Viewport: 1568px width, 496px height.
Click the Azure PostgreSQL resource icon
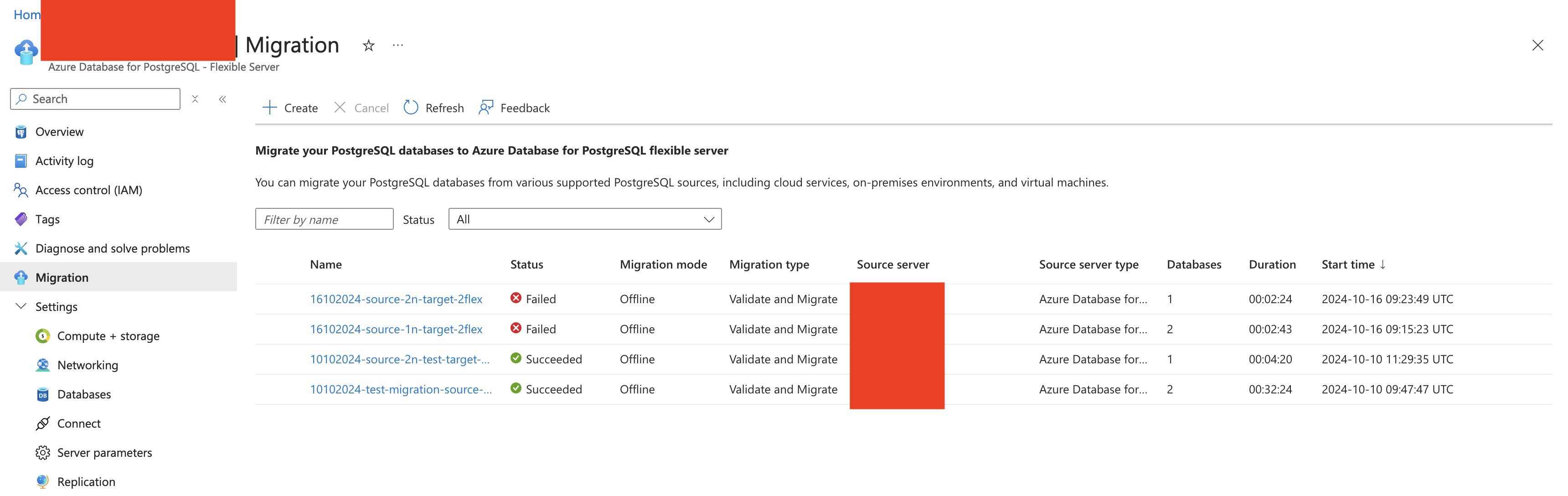click(26, 52)
